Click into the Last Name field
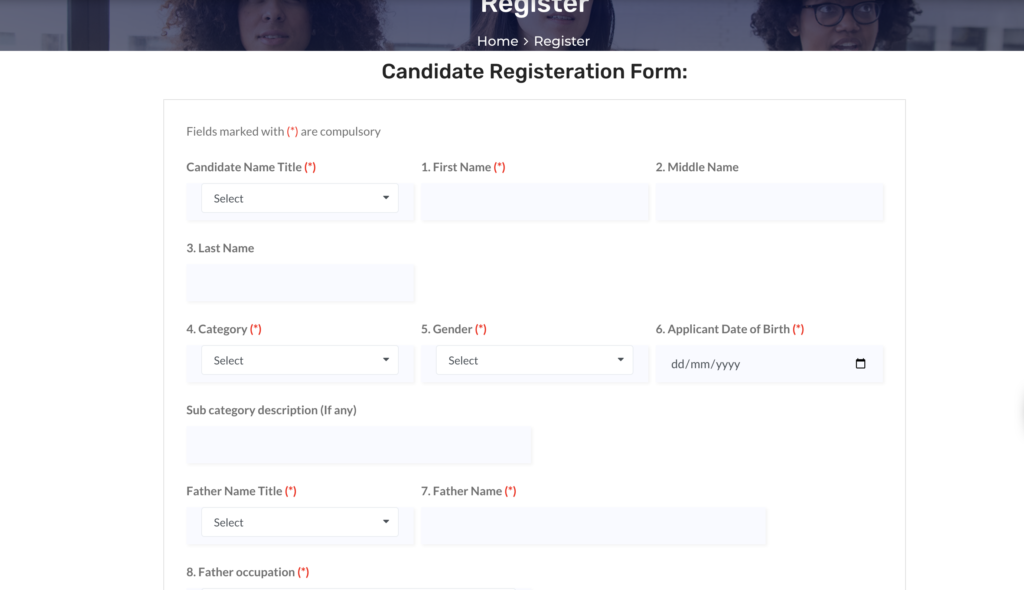 pos(300,282)
